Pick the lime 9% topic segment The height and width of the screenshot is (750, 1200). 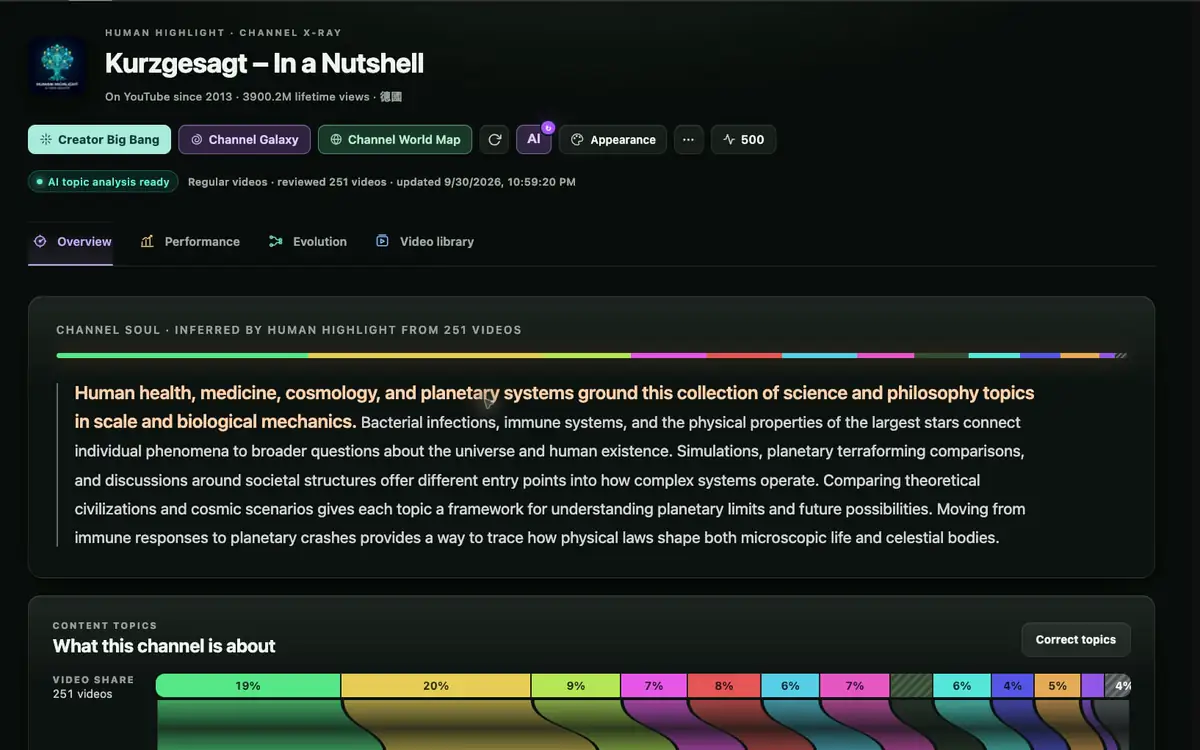pyautogui.click(x=576, y=686)
